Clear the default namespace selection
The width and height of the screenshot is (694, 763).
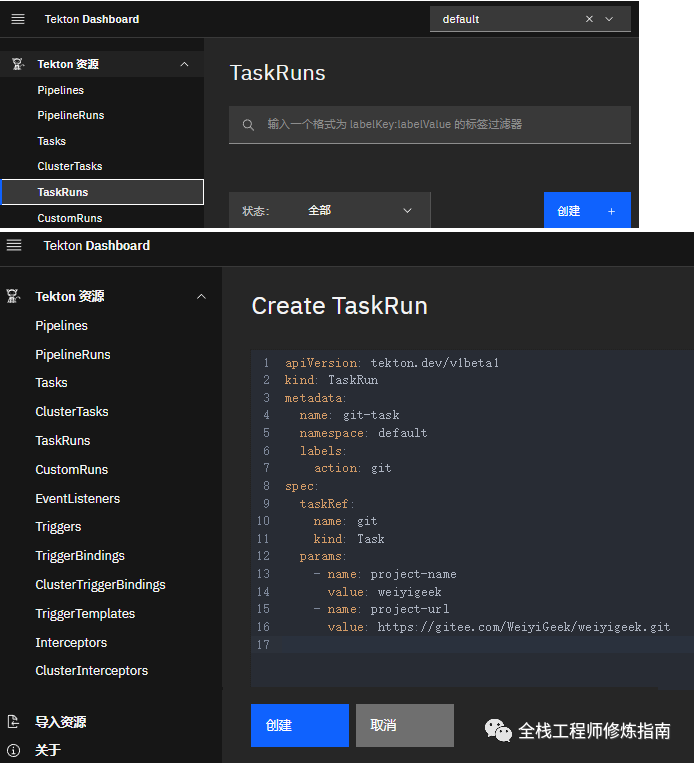point(589,19)
